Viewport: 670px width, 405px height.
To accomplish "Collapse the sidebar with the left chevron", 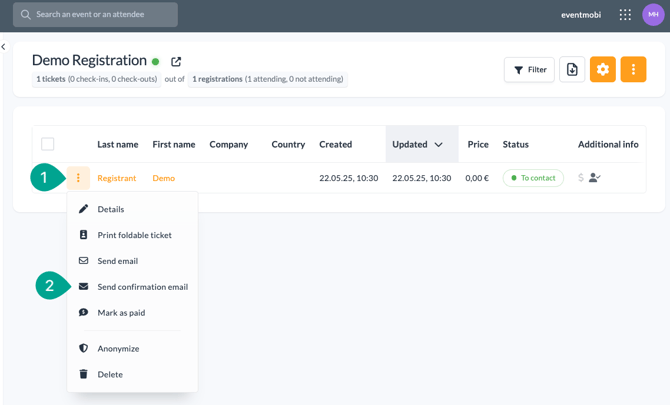I will point(3,47).
